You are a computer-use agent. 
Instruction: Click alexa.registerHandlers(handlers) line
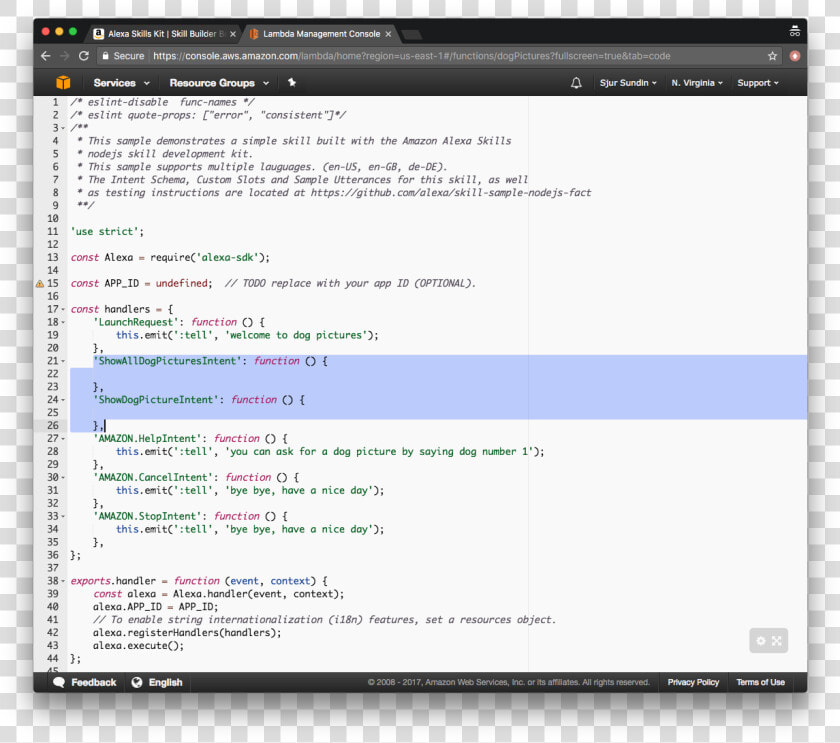[x=187, y=633]
